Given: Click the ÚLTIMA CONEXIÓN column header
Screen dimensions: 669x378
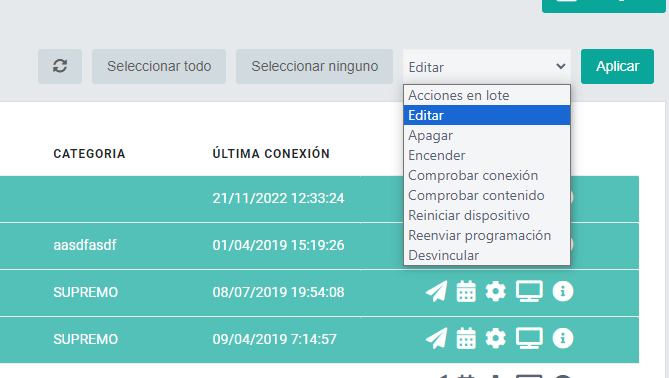Looking at the screenshot, I should click(x=271, y=153).
